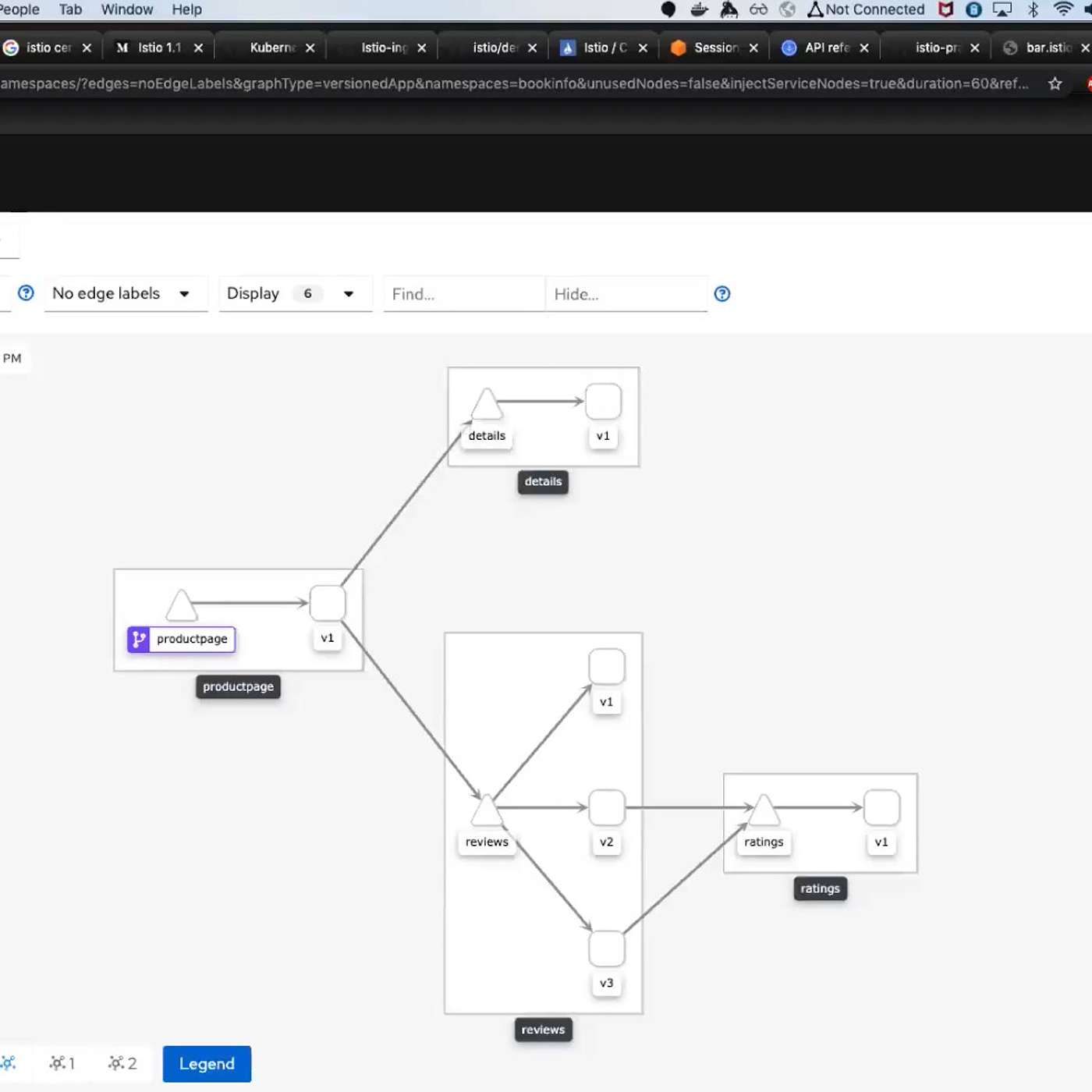The width and height of the screenshot is (1092, 1092).
Task: Select the details v1 workload node
Action: 603,402
